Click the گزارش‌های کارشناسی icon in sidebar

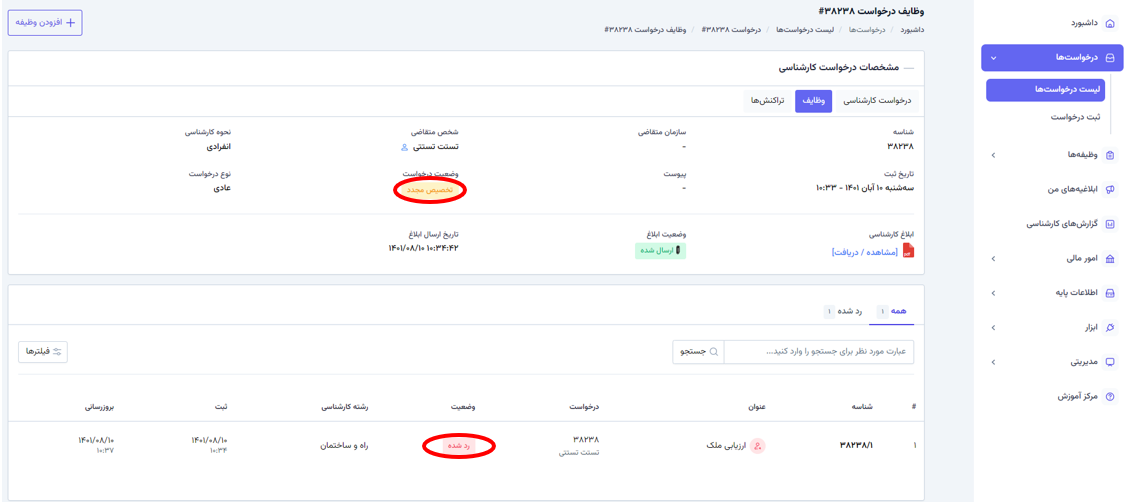[1110, 224]
